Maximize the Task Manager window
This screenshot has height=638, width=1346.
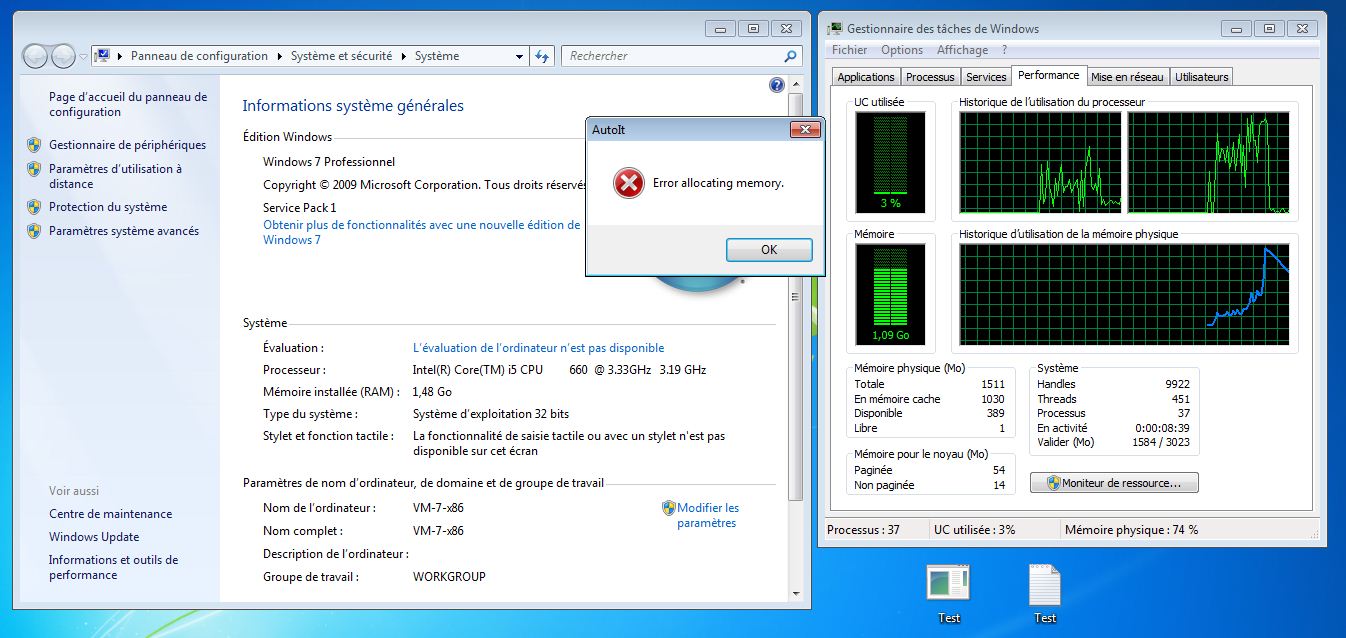tap(1269, 29)
